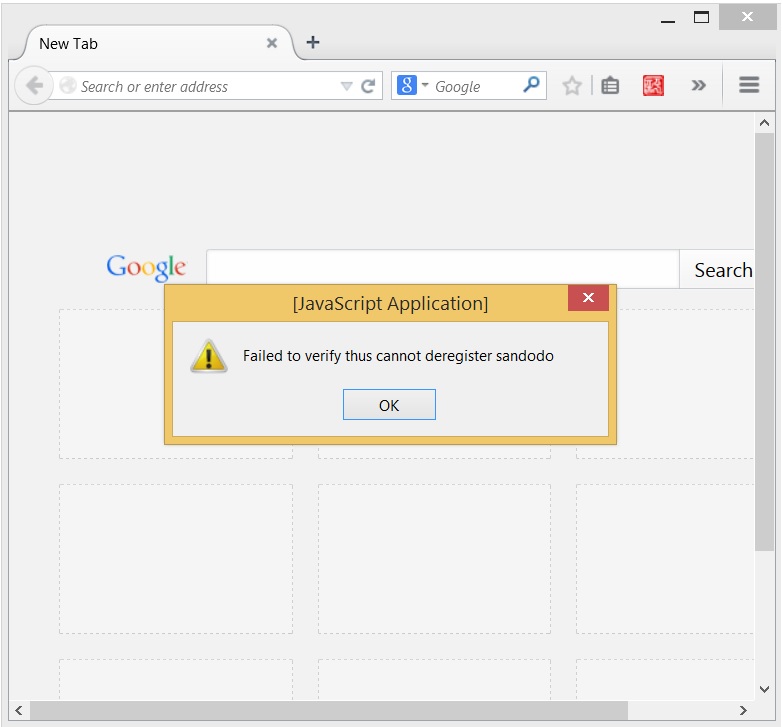Click the vertical scrollbar thumb
Viewport: 782px width, 727px height.
coord(764,342)
